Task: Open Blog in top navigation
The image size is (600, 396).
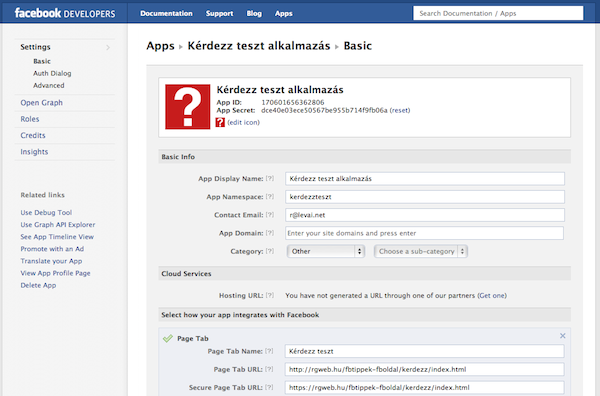Action: pyautogui.click(x=254, y=13)
